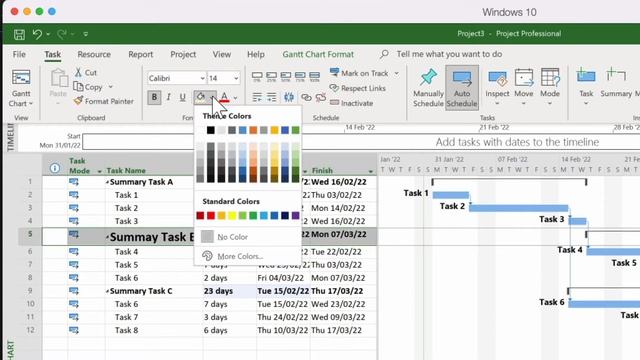Click the Move task icon
The image size is (640, 360).
point(524,78)
